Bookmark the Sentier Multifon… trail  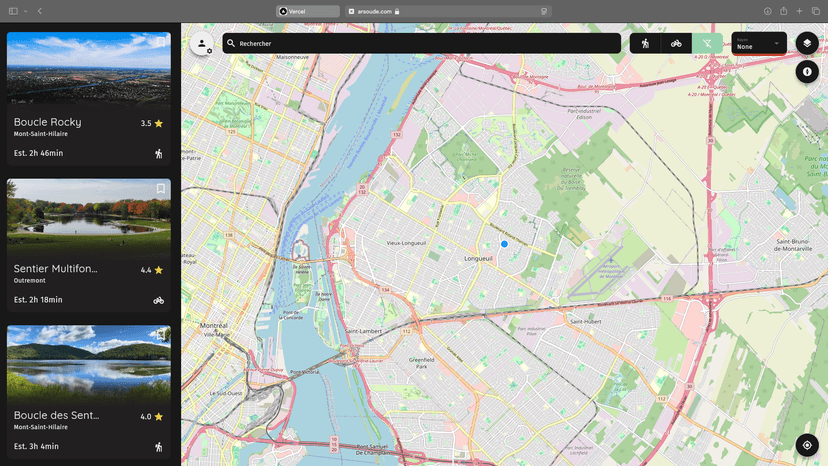click(161, 189)
